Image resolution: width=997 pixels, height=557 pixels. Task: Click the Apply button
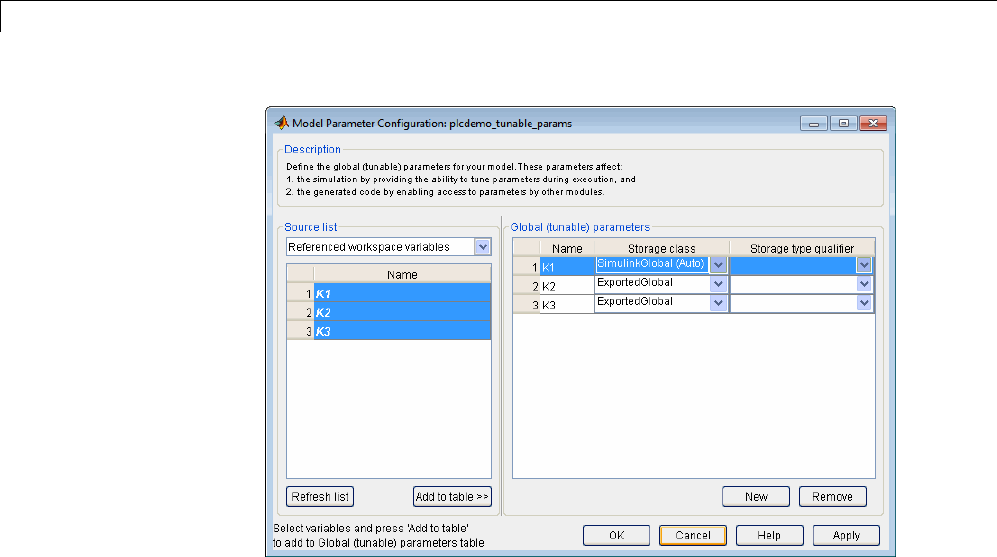(x=846, y=535)
